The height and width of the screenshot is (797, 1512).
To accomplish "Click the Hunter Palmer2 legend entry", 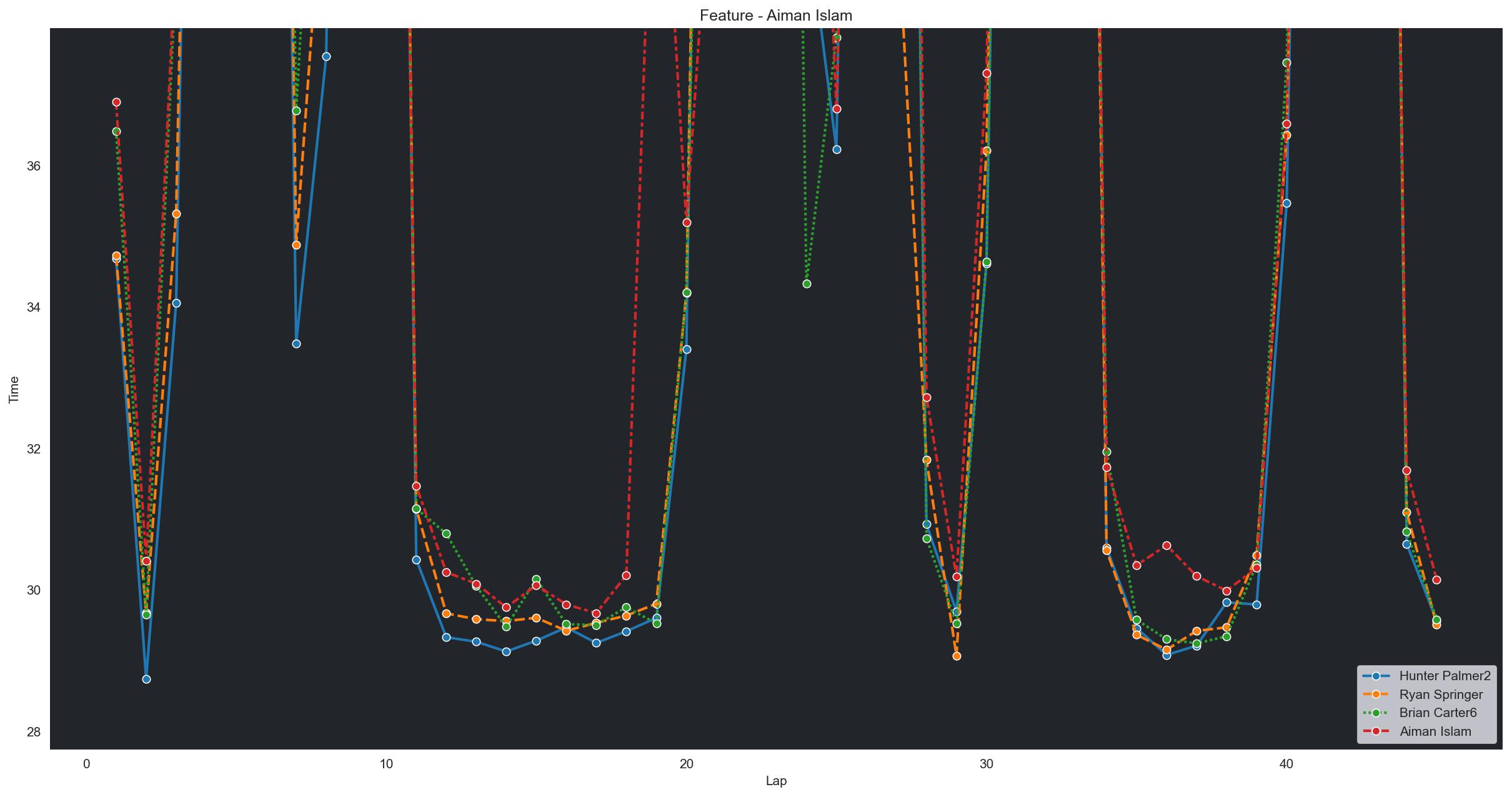I will (1446, 675).
